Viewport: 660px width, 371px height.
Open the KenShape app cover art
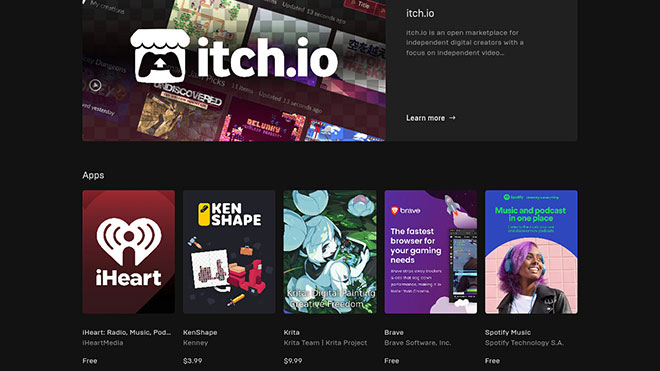pyautogui.click(x=229, y=252)
